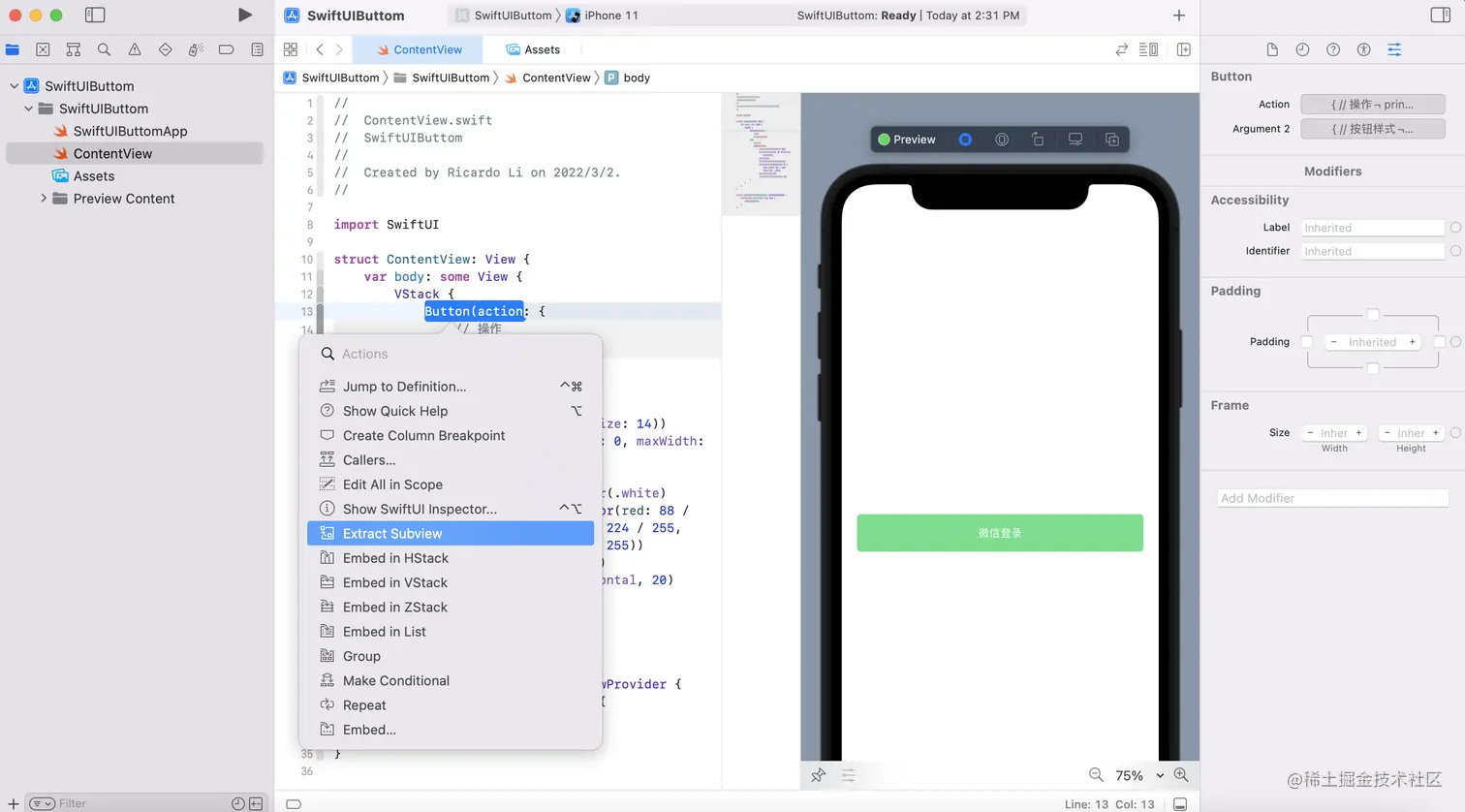The height and width of the screenshot is (812, 1465).
Task: Click the green Preview status indicator
Action: pyautogui.click(x=883, y=139)
